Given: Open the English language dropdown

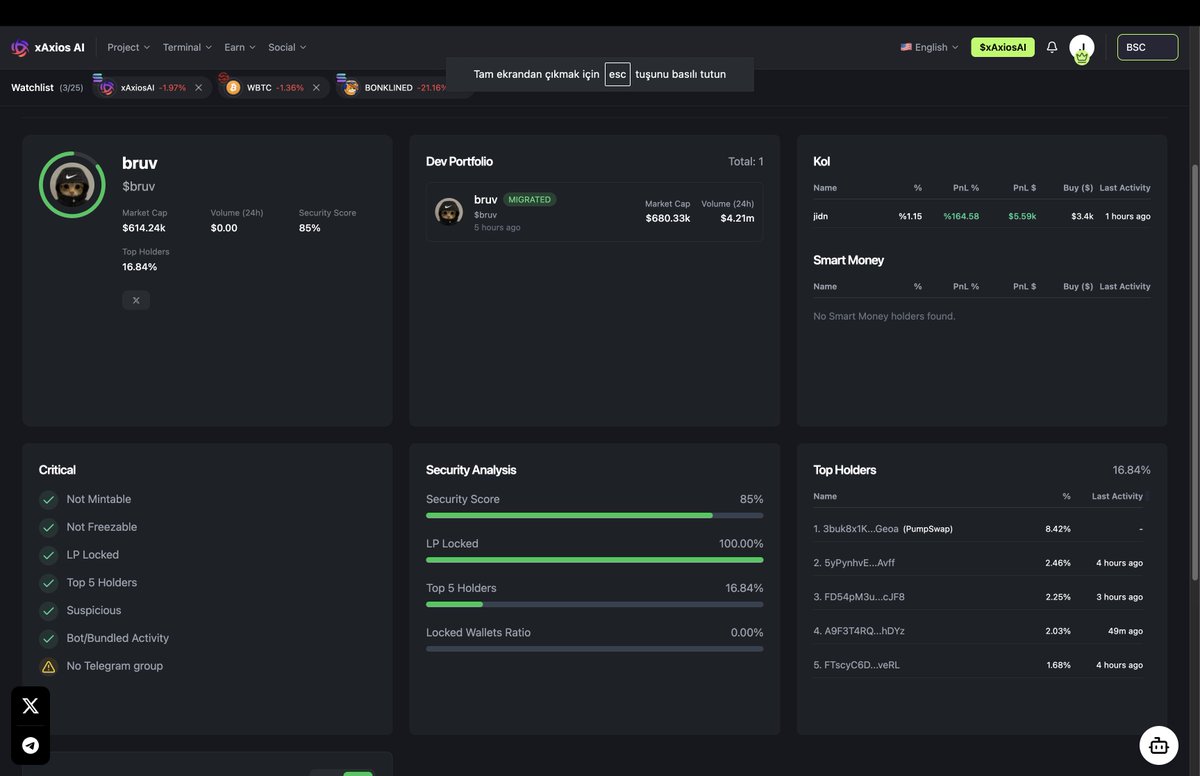Looking at the screenshot, I should pos(929,47).
